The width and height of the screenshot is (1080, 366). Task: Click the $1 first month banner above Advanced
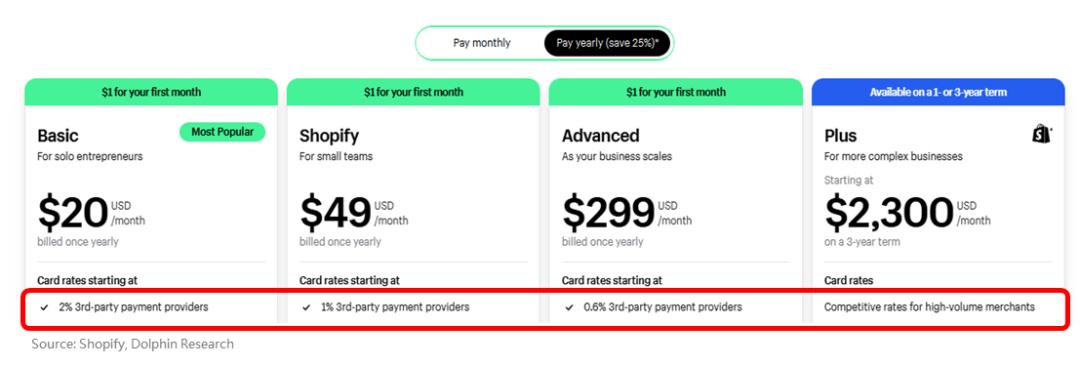point(676,92)
